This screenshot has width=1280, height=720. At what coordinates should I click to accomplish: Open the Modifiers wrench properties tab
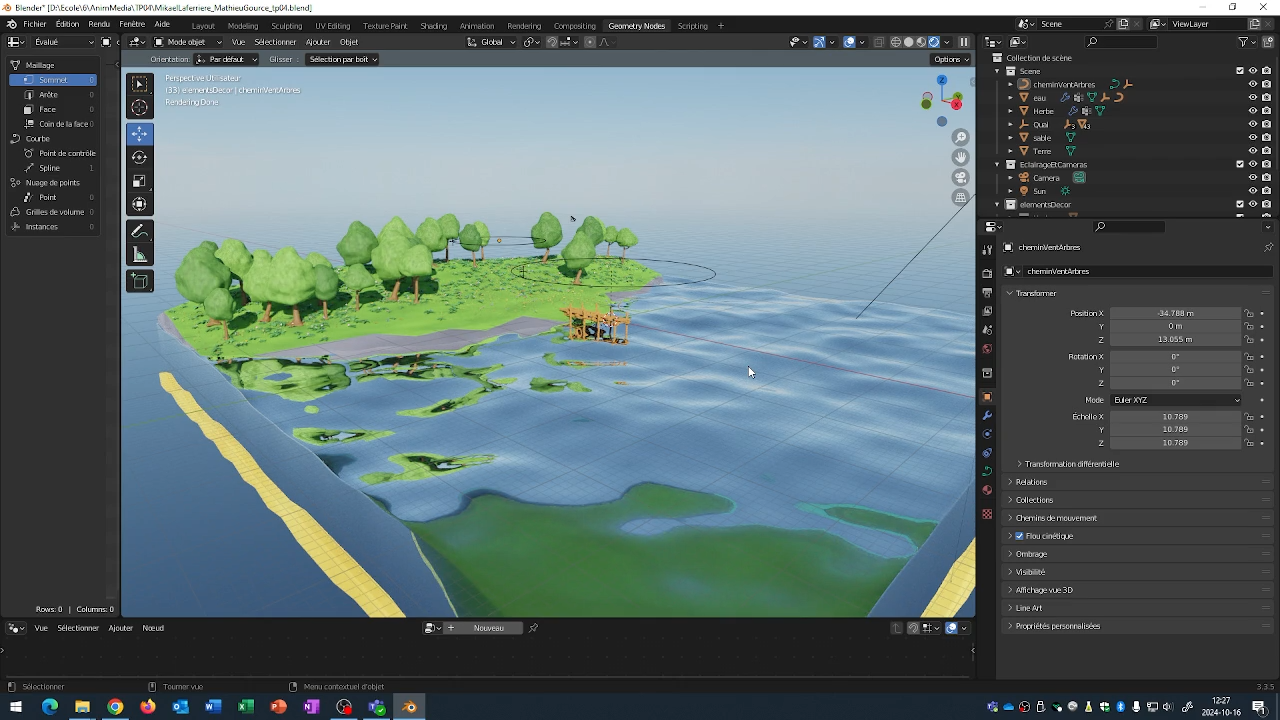[987, 415]
